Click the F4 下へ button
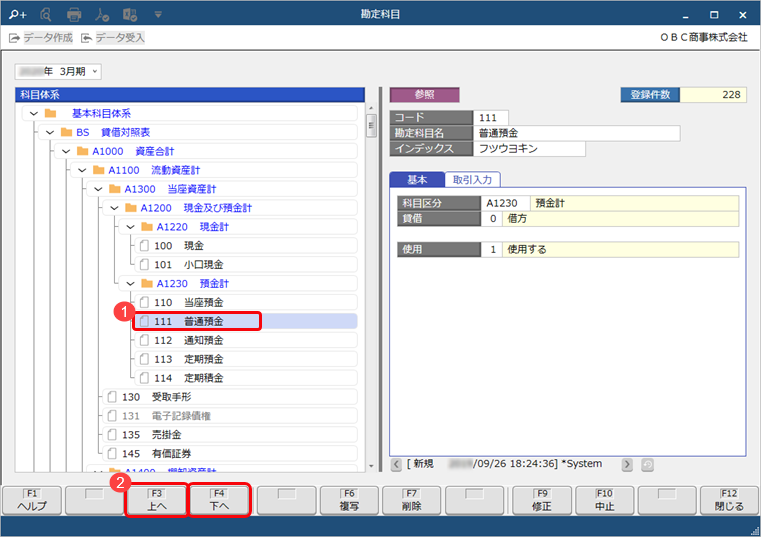This screenshot has height=537, width=761. pos(219,500)
